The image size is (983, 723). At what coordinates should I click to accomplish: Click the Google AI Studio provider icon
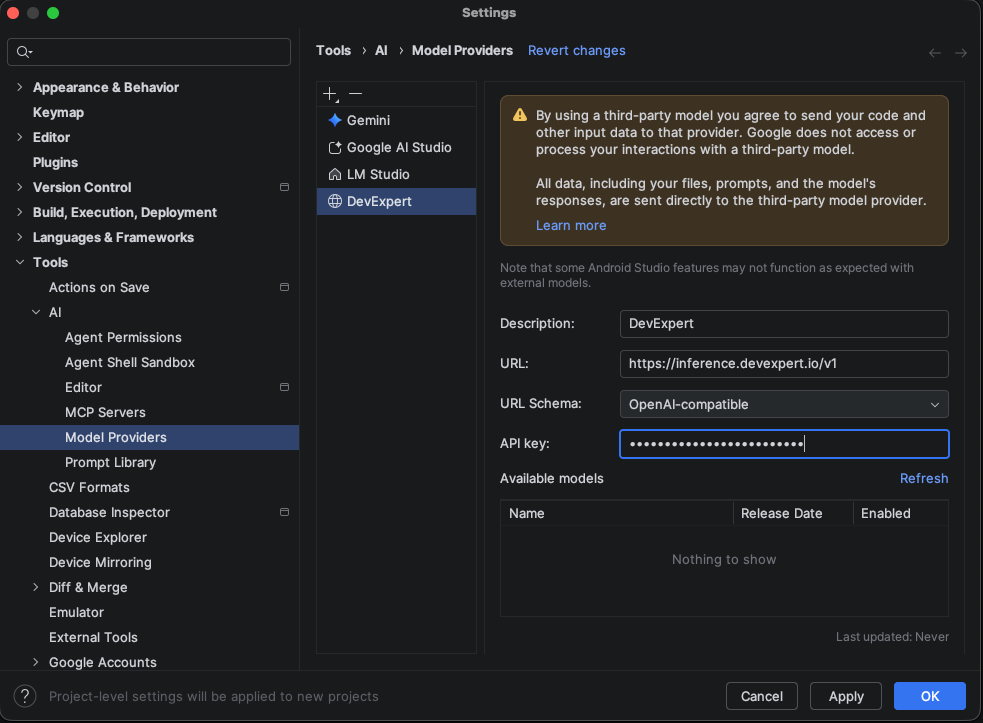click(335, 147)
